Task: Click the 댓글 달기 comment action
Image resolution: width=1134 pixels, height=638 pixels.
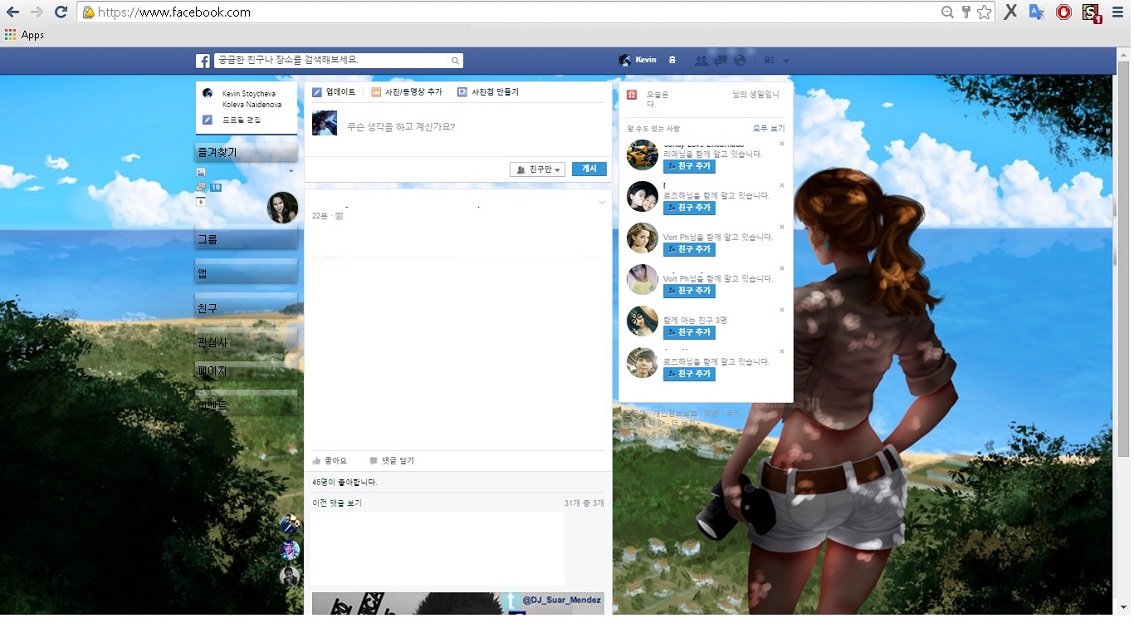Action: (x=391, y=461)
